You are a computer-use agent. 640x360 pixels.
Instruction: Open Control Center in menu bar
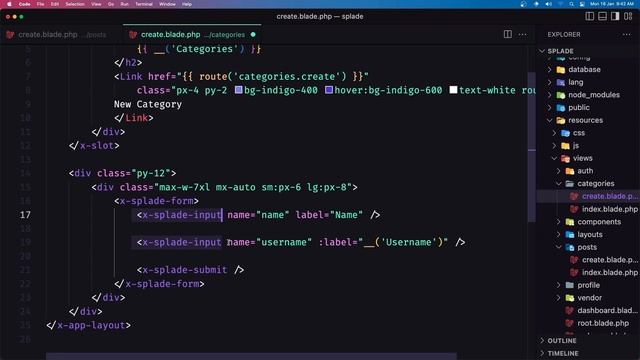click(x=582, y=4)
